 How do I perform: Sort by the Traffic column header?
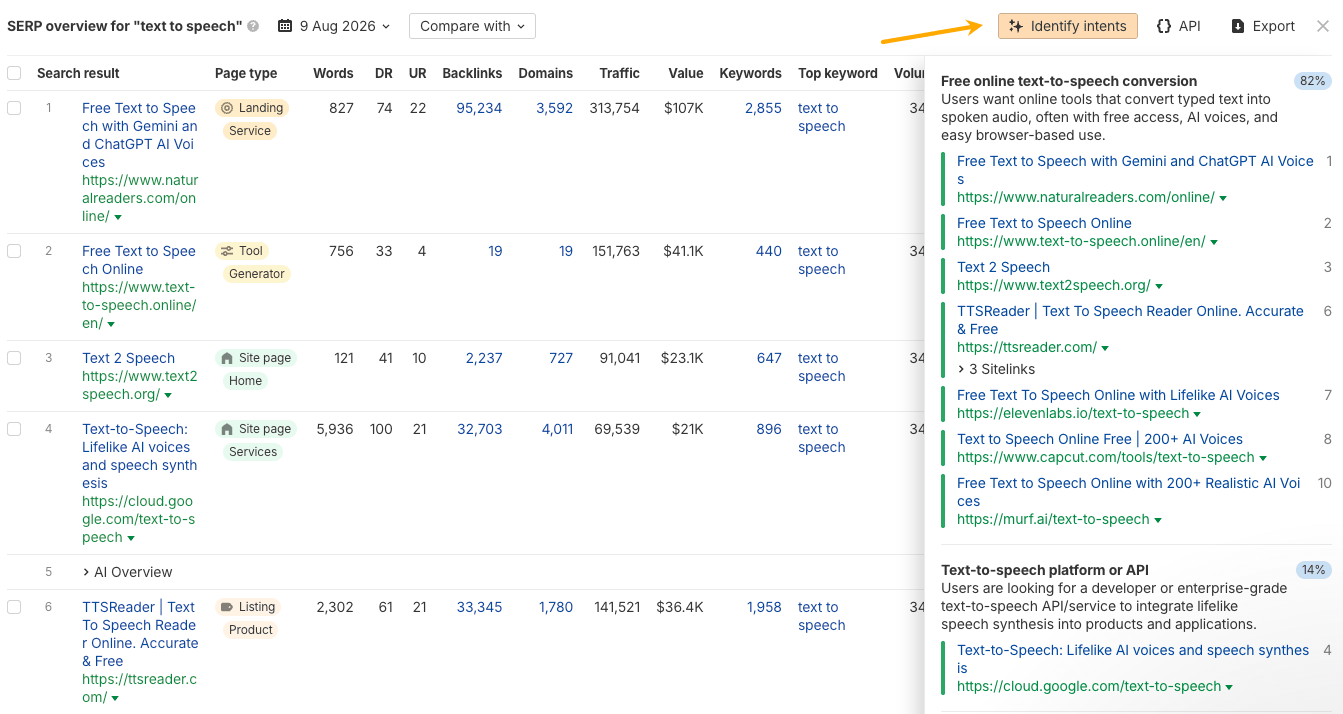coord(620,73)
